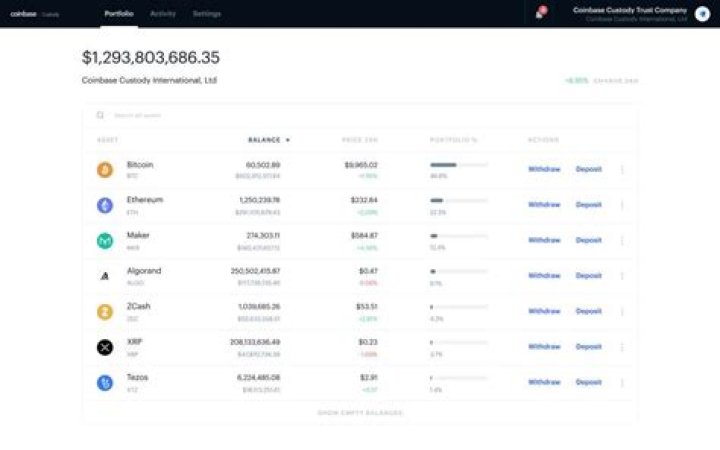Open the user avatar menu
The image size is (720, 450).
point(702,14)
